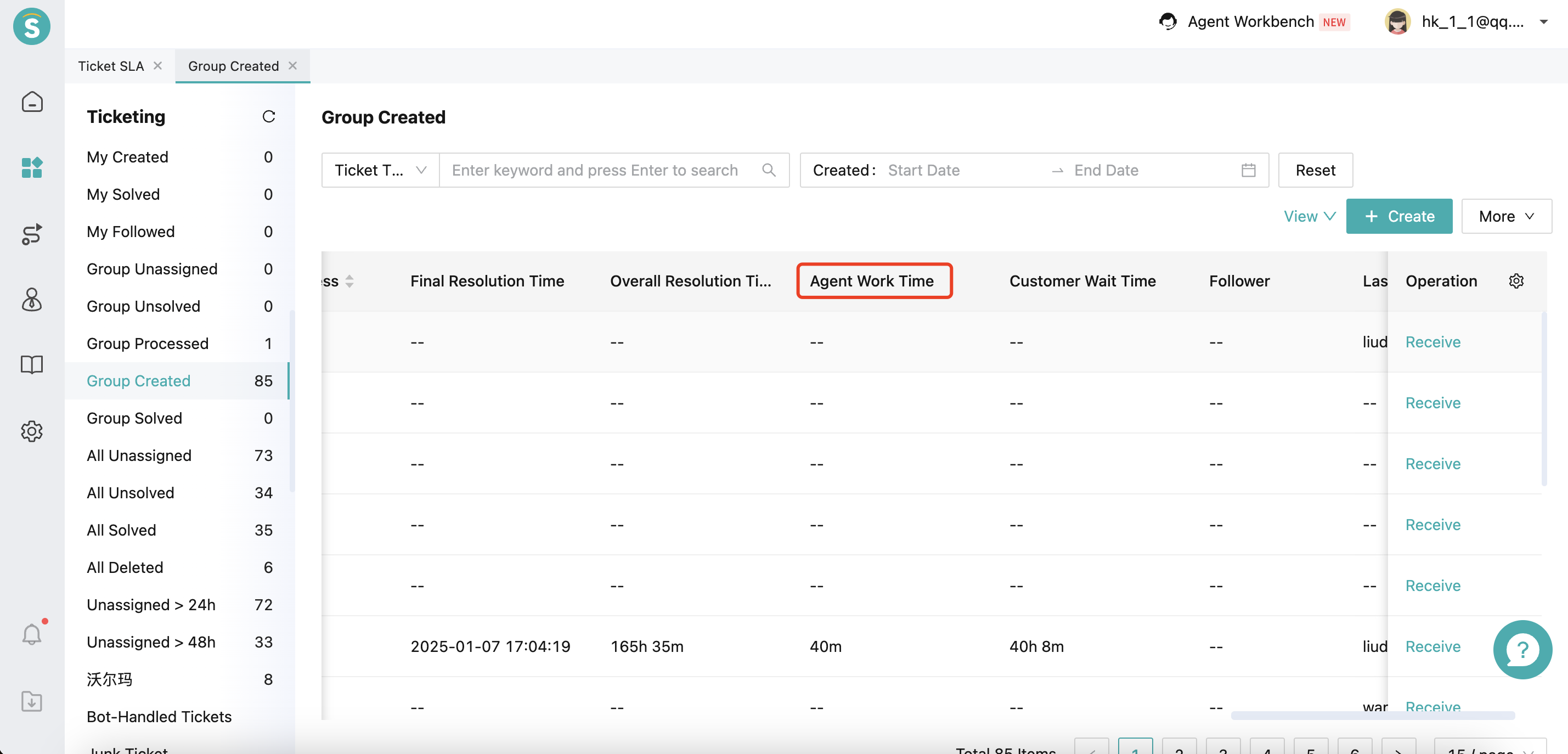Click the Final Resolution Time column header

pos(487,281)
